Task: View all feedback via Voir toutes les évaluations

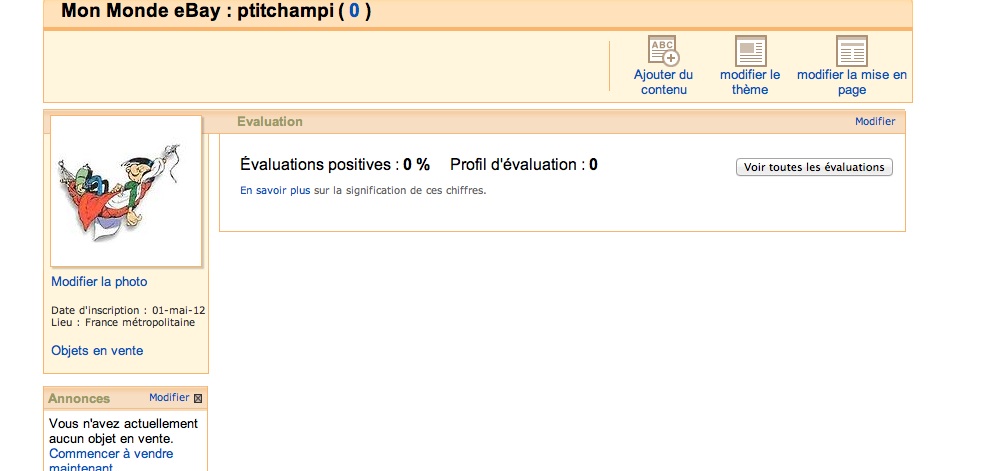Action: (814, 167)
